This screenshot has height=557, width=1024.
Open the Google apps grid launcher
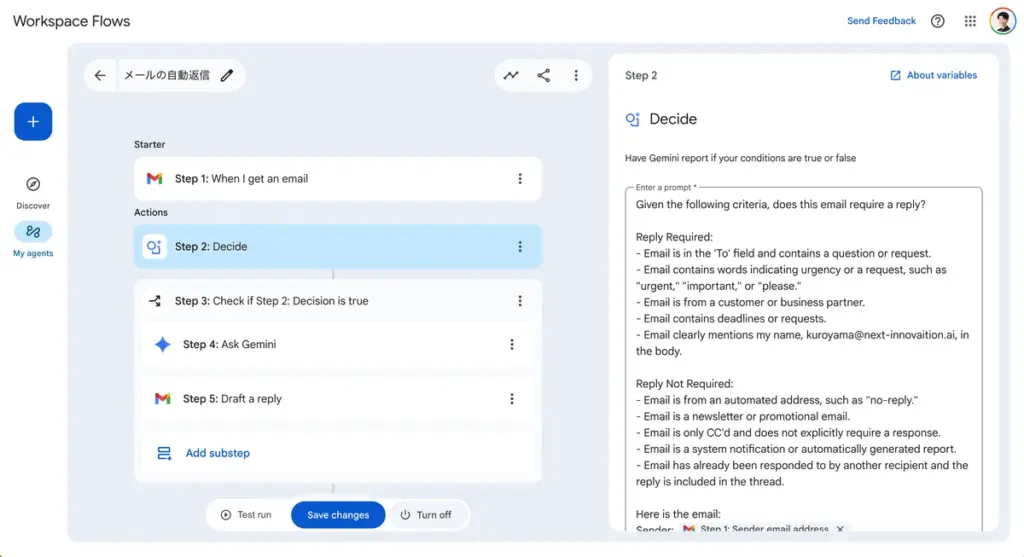[970, 21]
